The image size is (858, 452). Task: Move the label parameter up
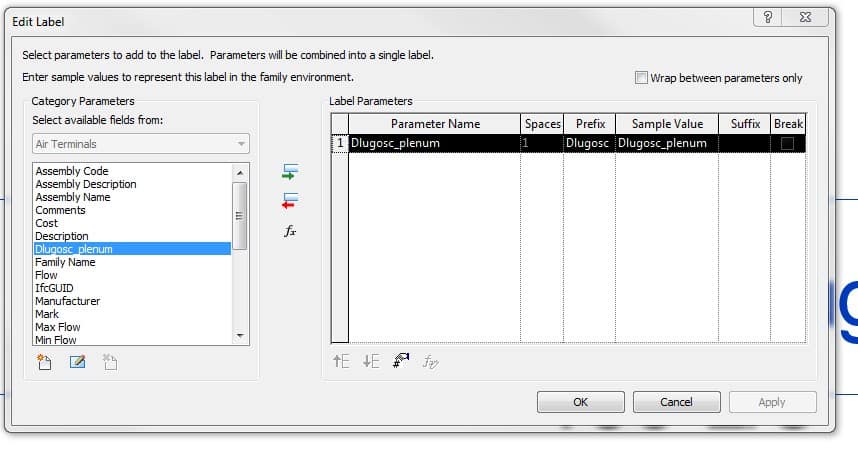[x=341, y=361]
